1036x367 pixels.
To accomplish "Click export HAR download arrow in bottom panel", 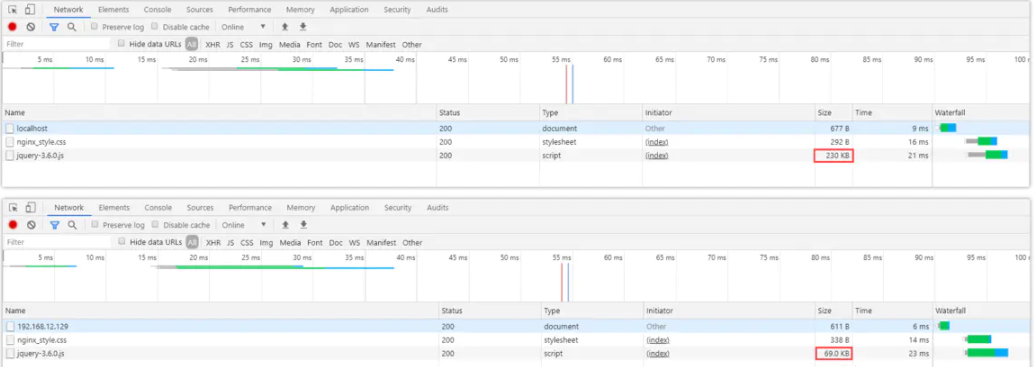I will tap(303, 225).
